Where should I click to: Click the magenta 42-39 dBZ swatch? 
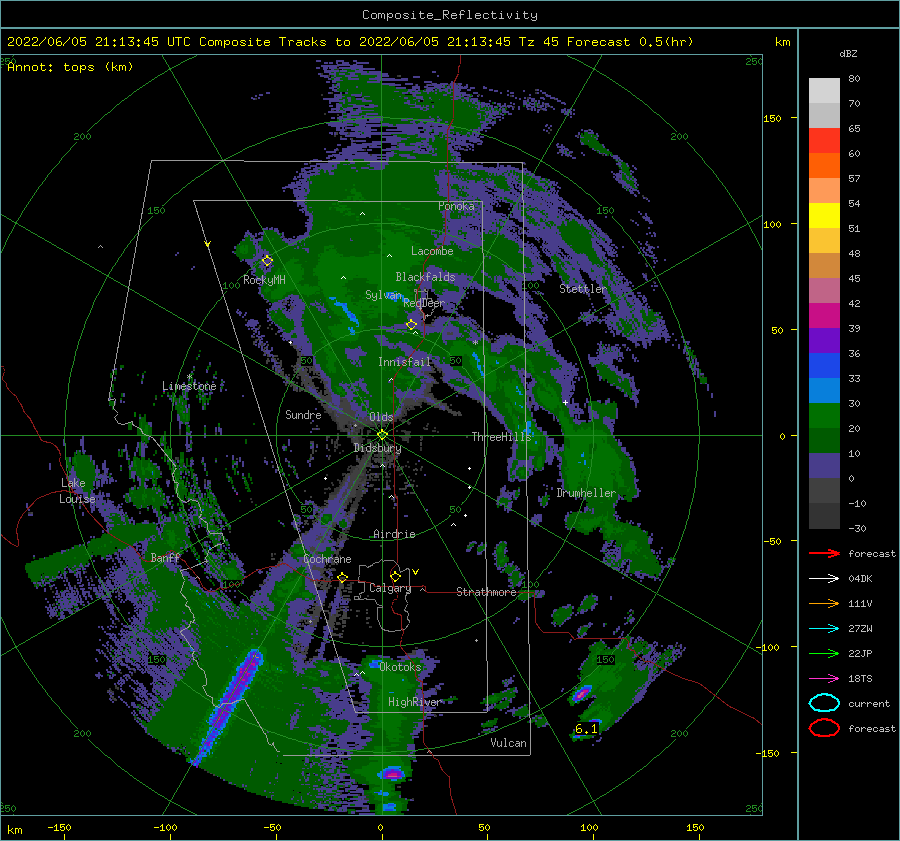[x=824, y=316]
